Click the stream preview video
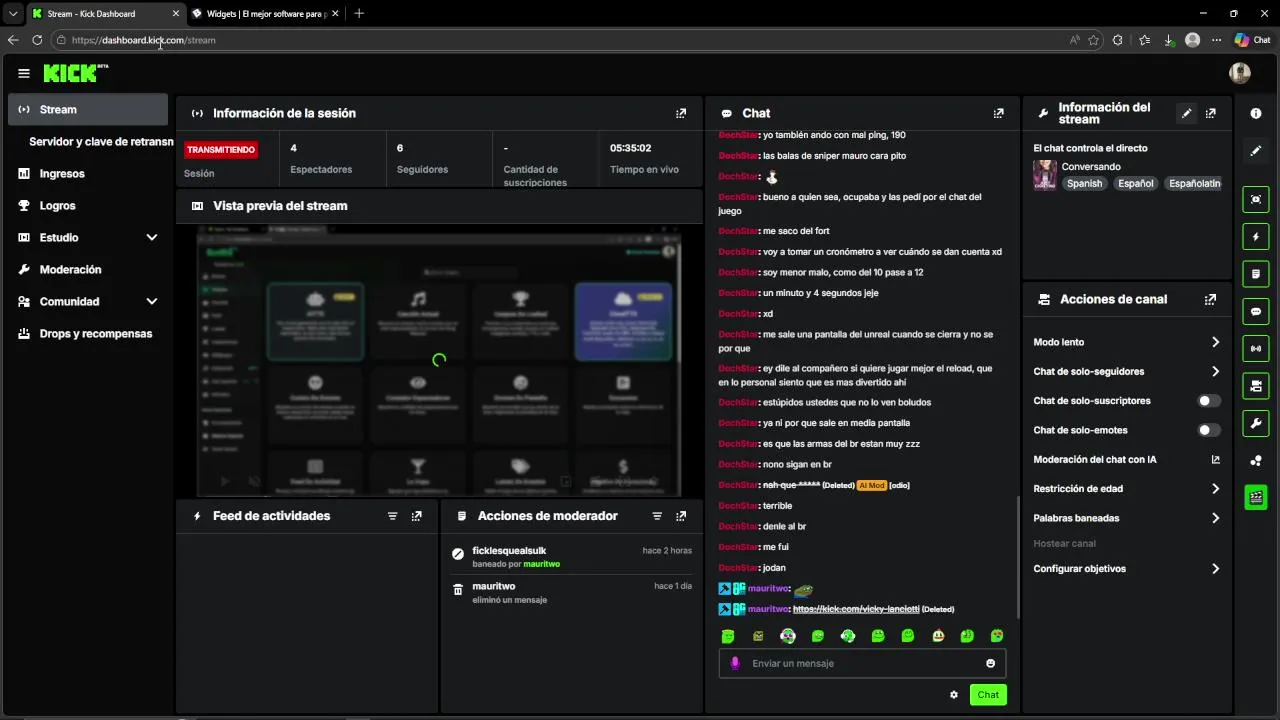The height and width of the screenshot is (720, 1280). [x=439, y=360]
